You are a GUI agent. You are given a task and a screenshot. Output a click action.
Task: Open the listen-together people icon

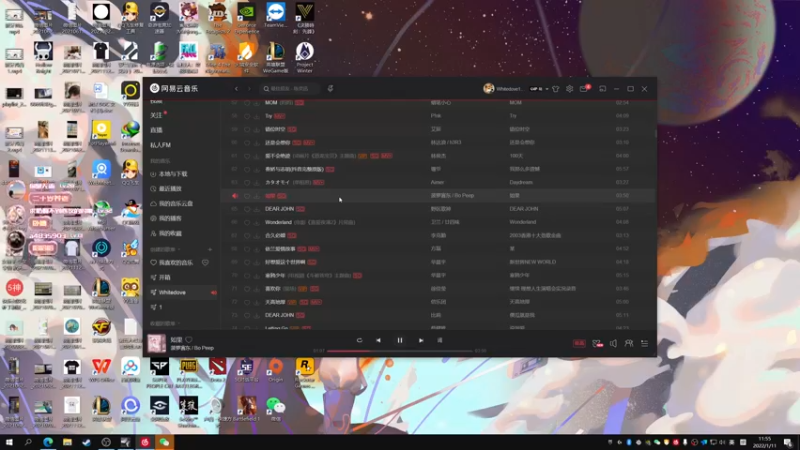click(629, 344)
